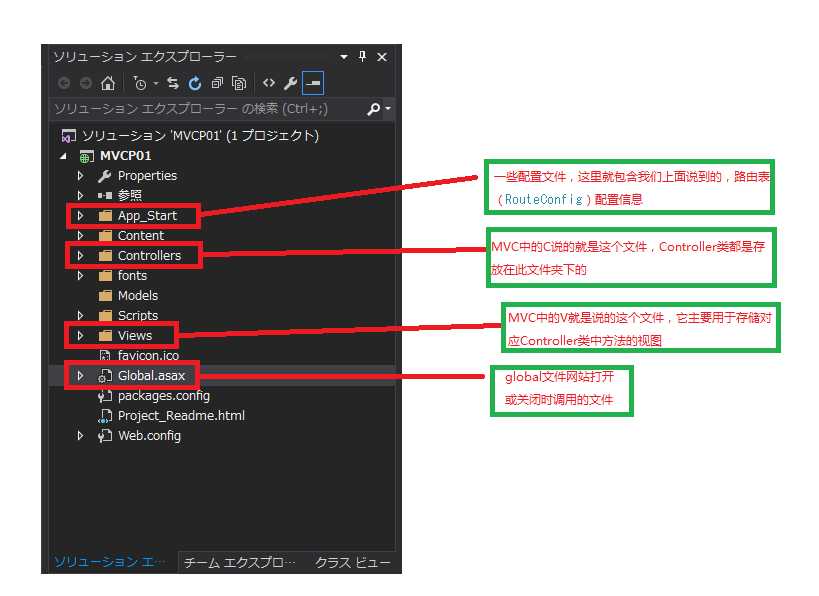Expand the Properties node
Screen dimensions: 819x596
[x=80, y=176]
